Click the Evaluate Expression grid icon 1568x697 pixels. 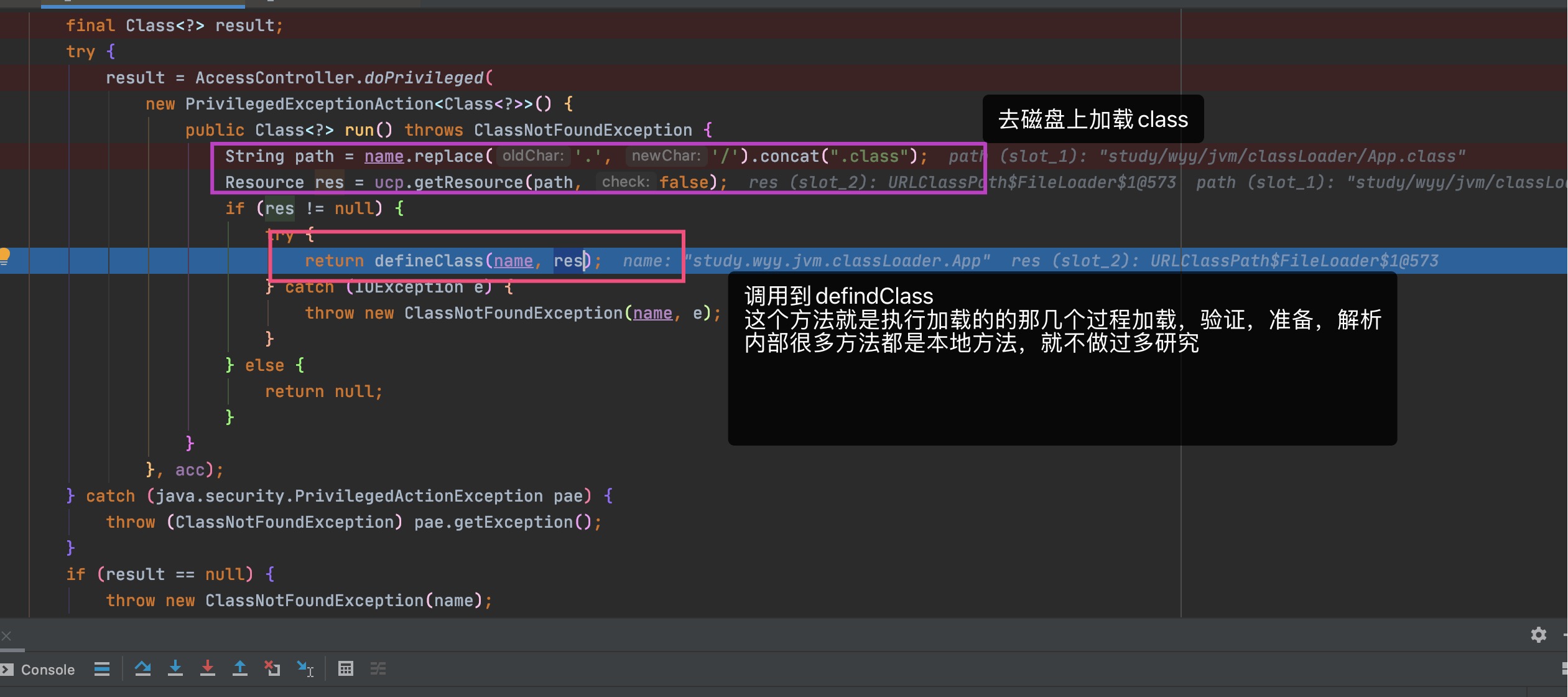(x=346, y=668)
